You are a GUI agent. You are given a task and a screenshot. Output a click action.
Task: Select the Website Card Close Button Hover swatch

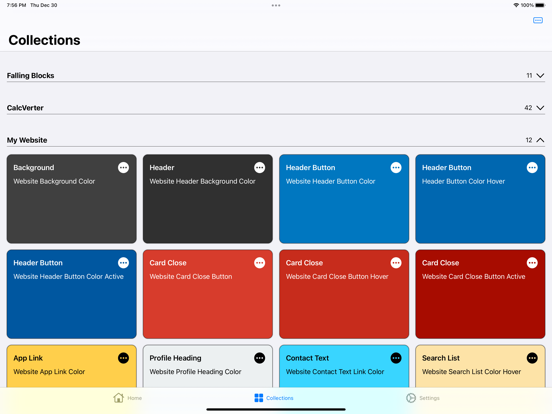[344, 294]
